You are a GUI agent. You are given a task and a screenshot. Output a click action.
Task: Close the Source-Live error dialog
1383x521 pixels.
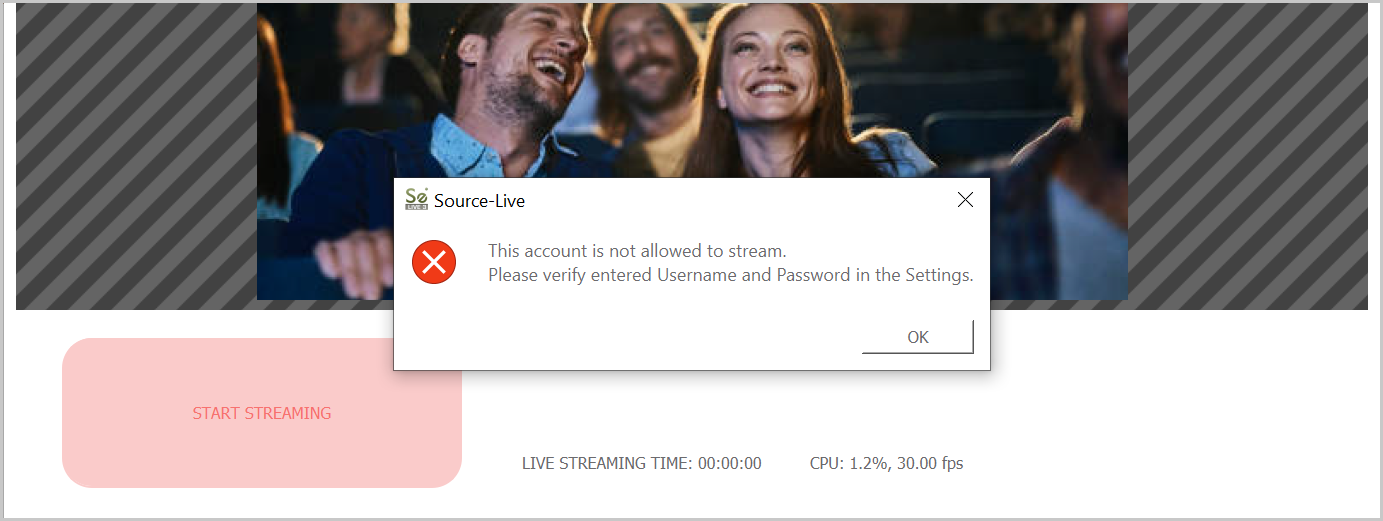tap(965, 200)
